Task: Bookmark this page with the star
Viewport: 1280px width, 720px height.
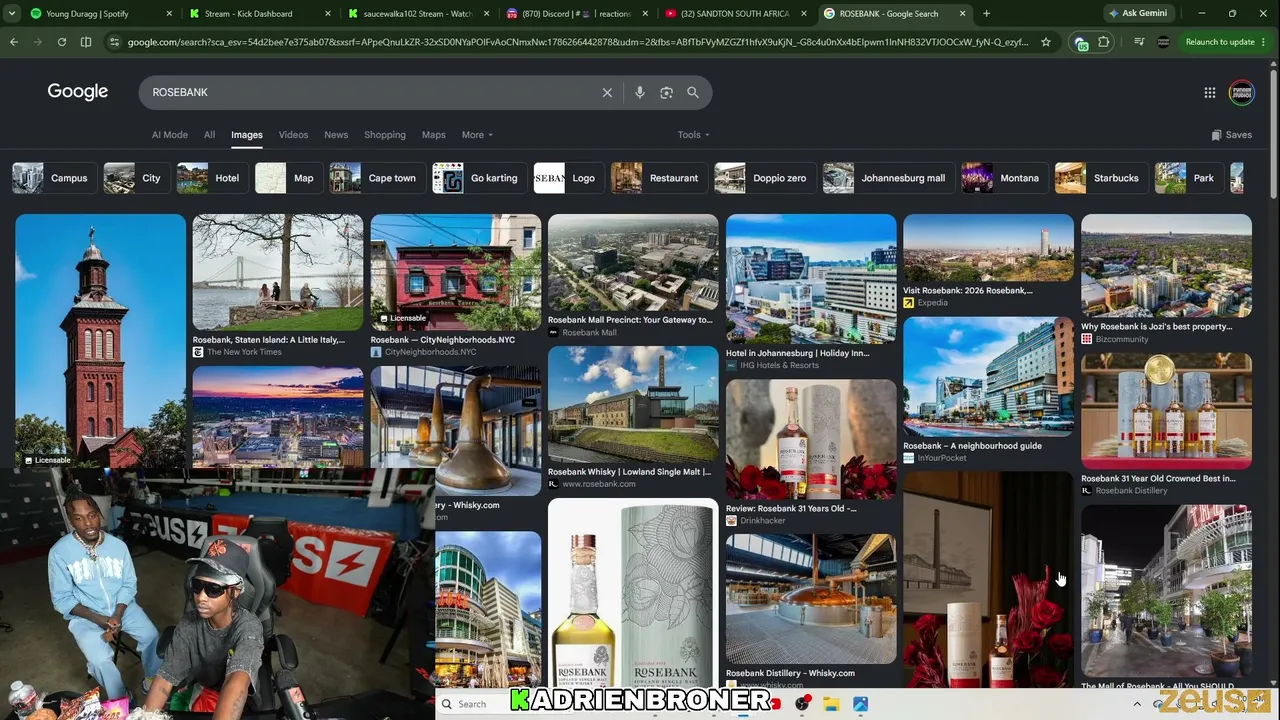Action: pyautogui.click(x=1046, y=42)
